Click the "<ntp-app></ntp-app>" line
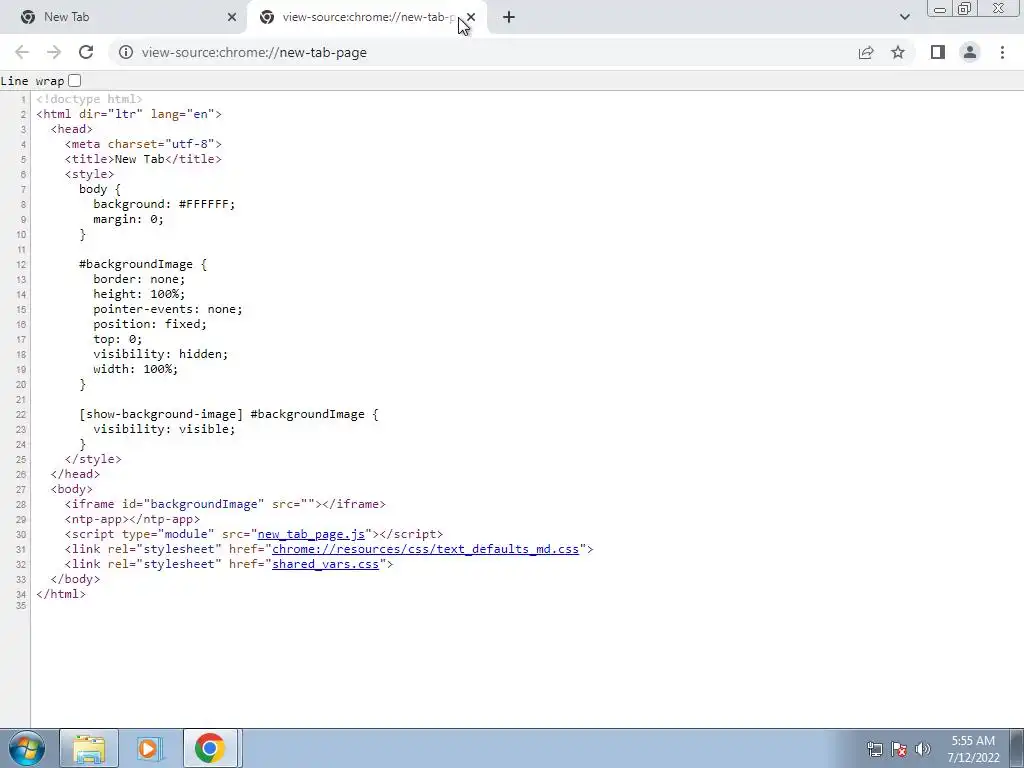The height and width of the screenshot is (768, 1024). pyautogui.click(x=132, y=520)
